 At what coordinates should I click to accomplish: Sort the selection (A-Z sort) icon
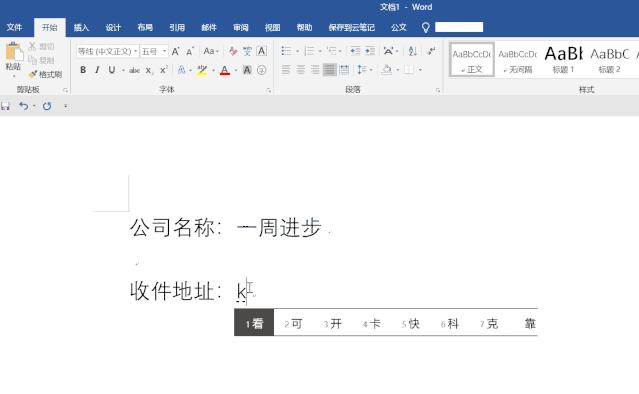[x=412, y=51]
